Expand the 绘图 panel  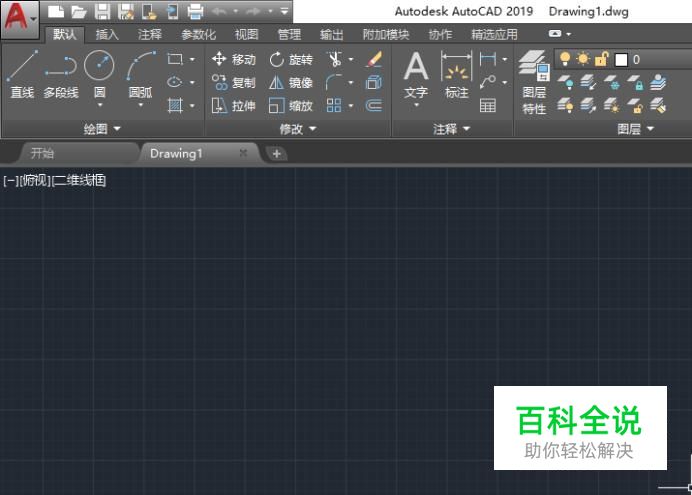102,129
